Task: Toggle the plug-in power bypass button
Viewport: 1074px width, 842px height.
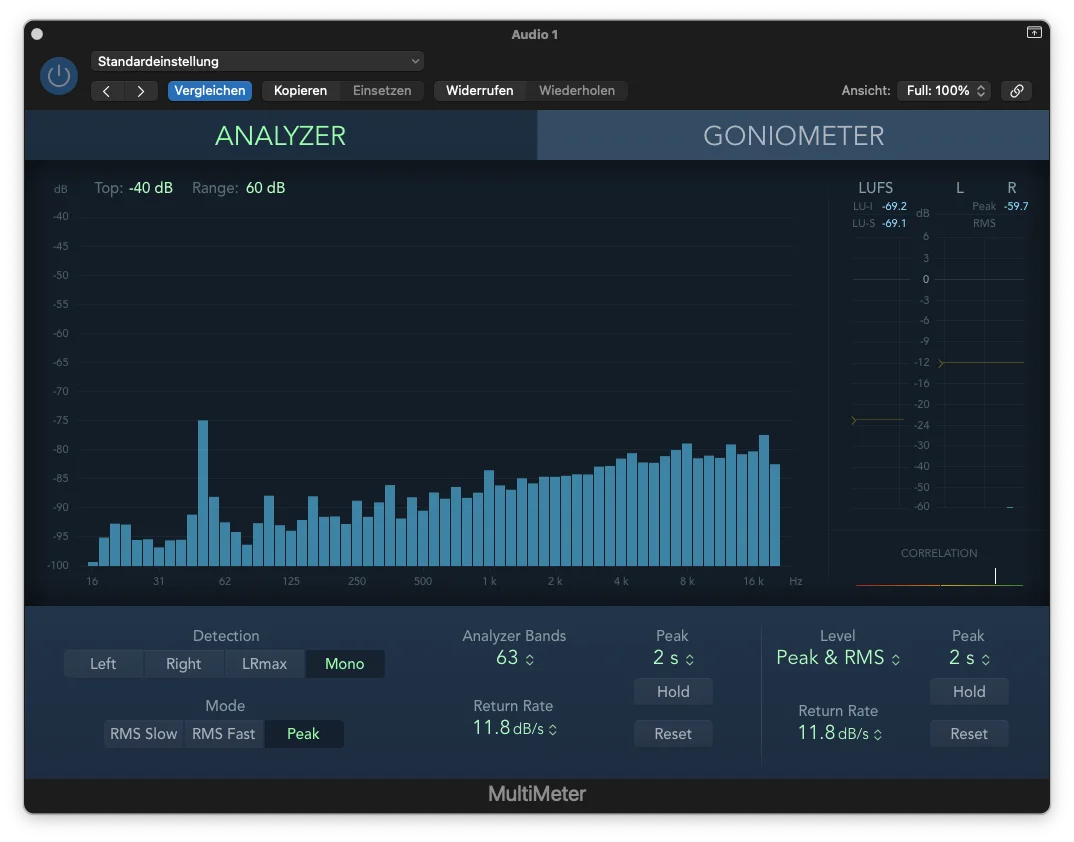Action: pos(59,75)
